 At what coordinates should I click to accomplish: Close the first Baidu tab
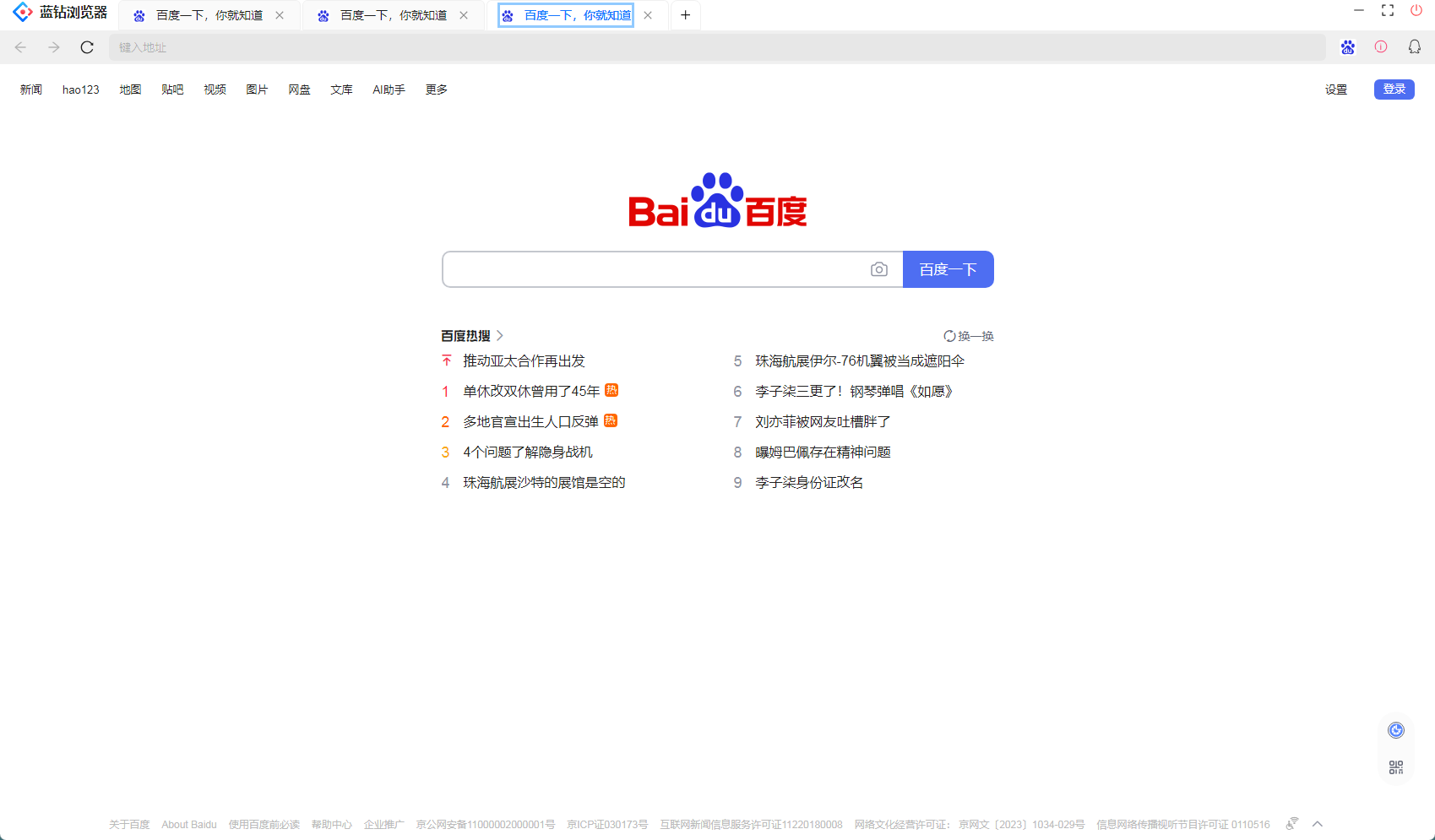(x=280, y=15)
